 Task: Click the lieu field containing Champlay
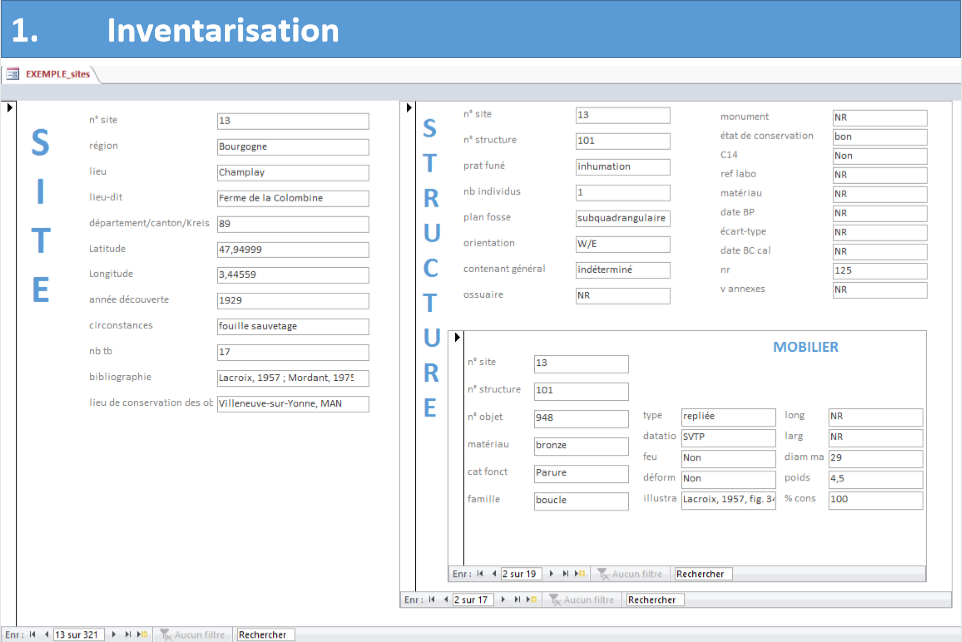(293, 172)
